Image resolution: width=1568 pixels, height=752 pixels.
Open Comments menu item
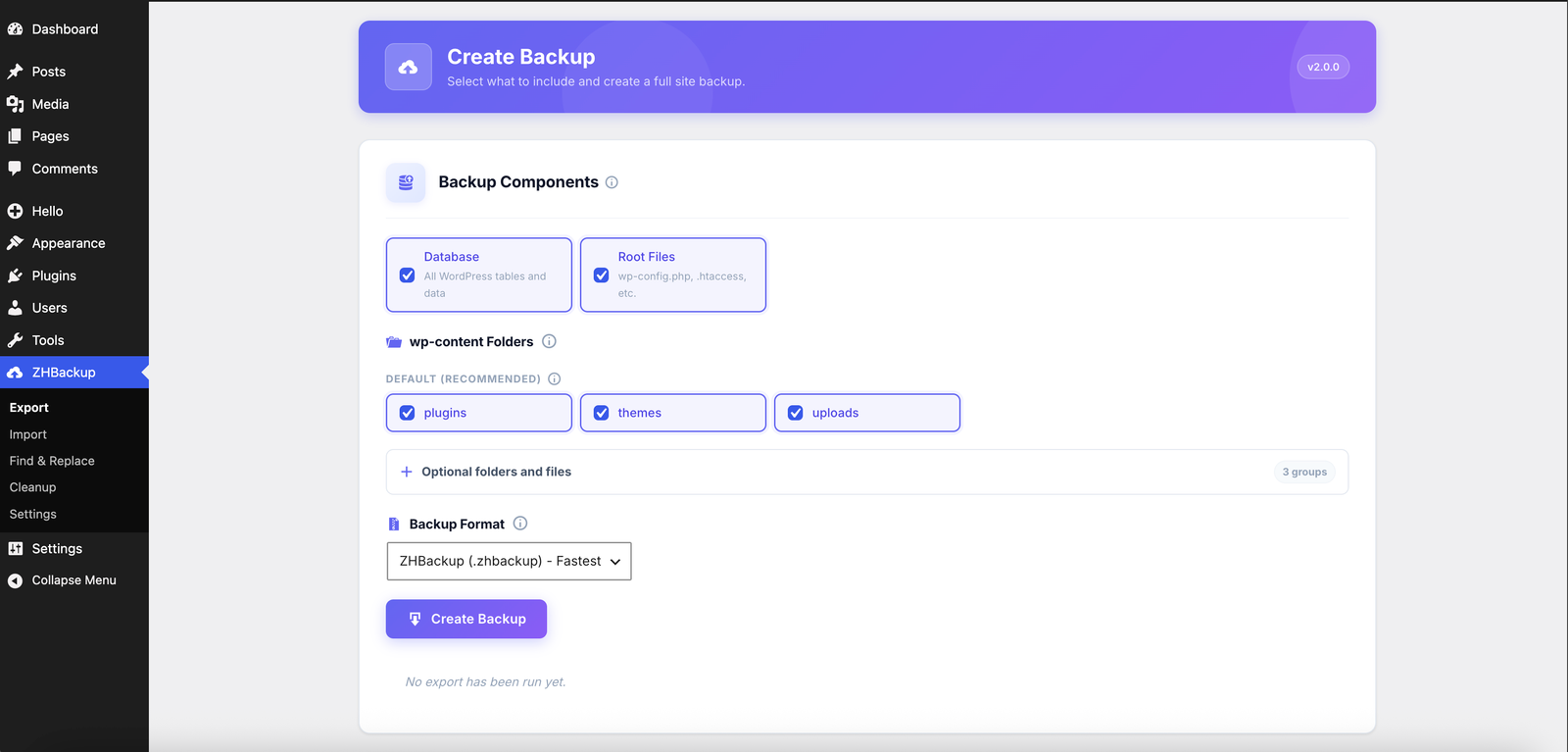tap(74, 169)
